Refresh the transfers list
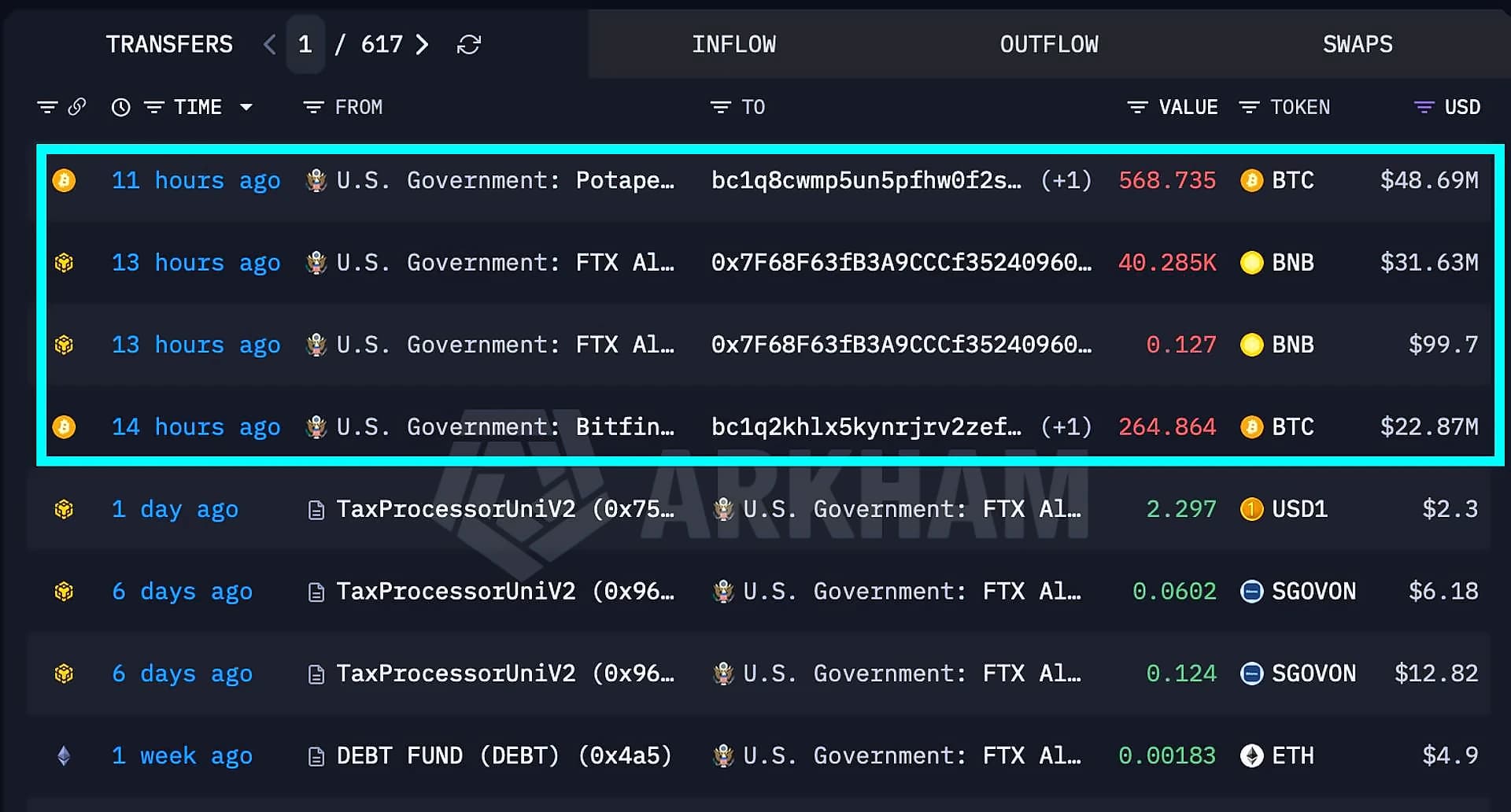Viewport: 1511px width, 812px height. point(469,45)
